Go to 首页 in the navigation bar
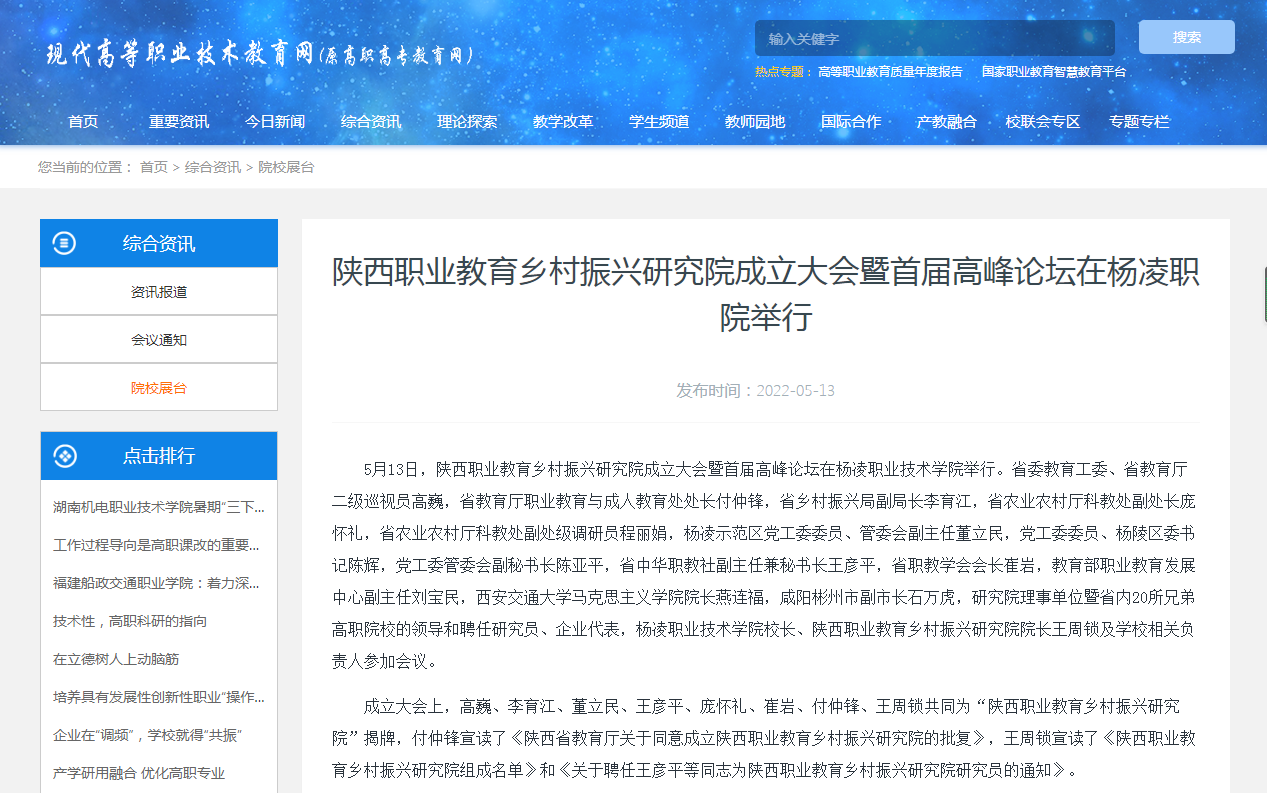Image resolution: width=1267 pixels, height=793 pixels. (83, 121)
